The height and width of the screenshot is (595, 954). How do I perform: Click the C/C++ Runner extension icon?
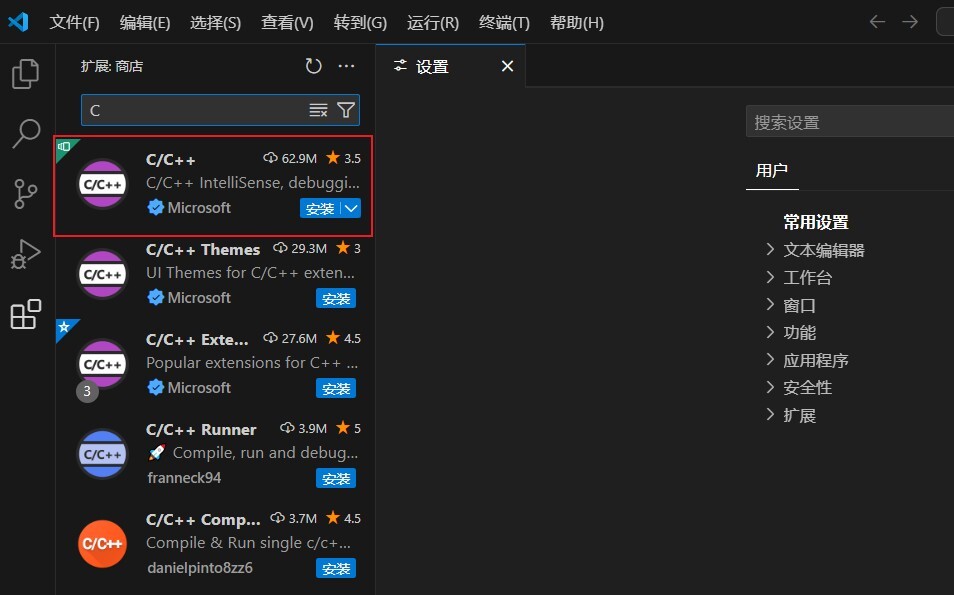(x=102, y=454)
